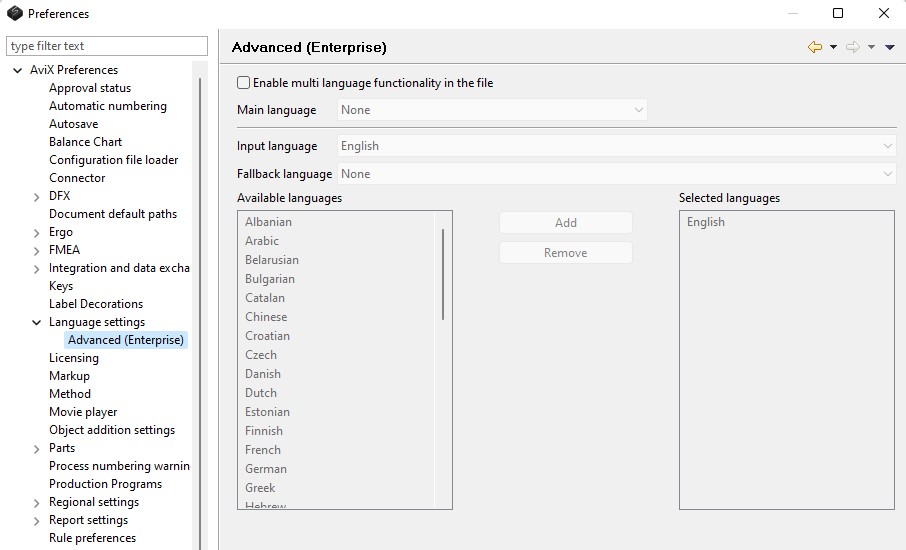Open the Fallback language dropdown
The height and width of the screenshot is (550, 906).
click(x=616, y=174)
